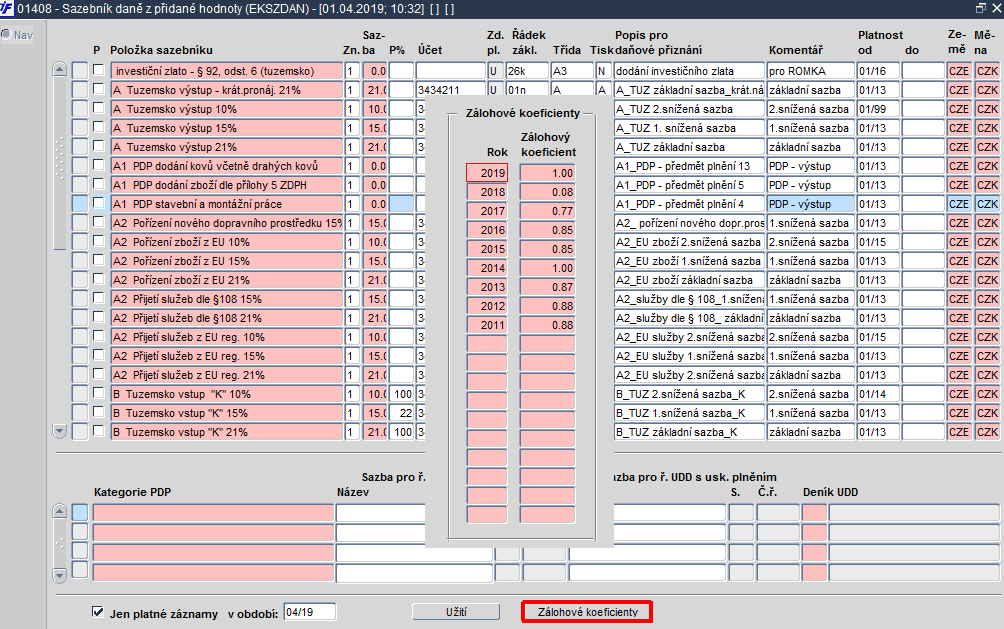1004x629 pixels.
Task: Click coefficient value 0.08 for 2018
Action: click(547, 192)
